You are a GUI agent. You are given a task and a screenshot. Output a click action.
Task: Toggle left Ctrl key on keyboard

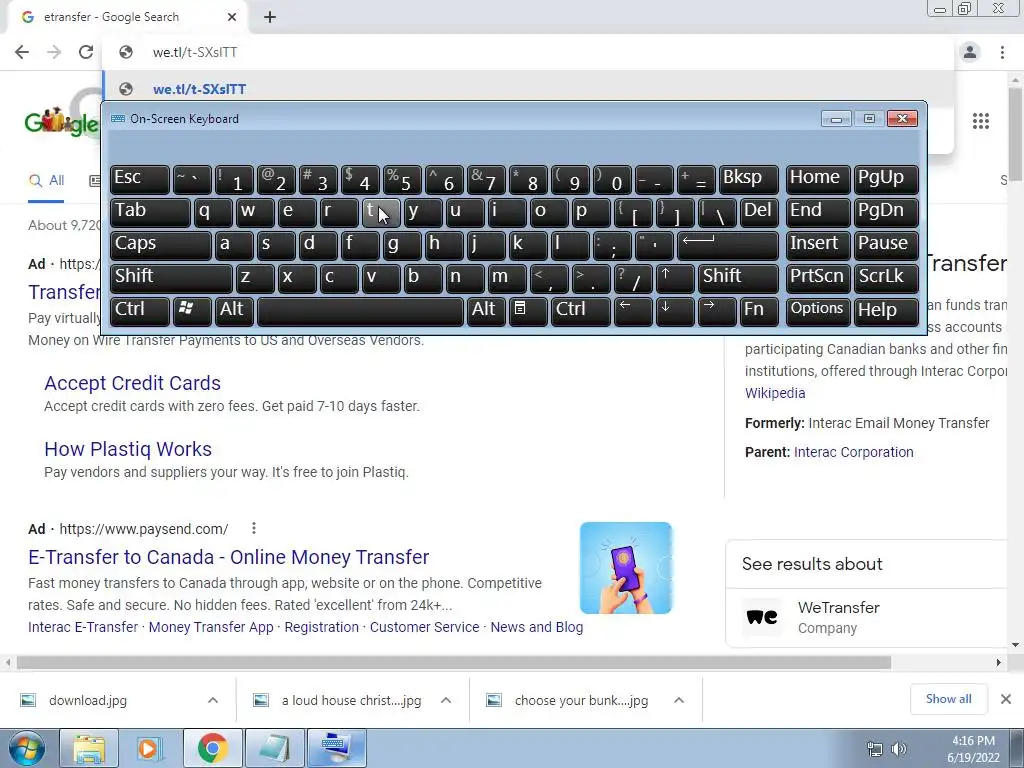pyautogui.click(x=140, y=310)
